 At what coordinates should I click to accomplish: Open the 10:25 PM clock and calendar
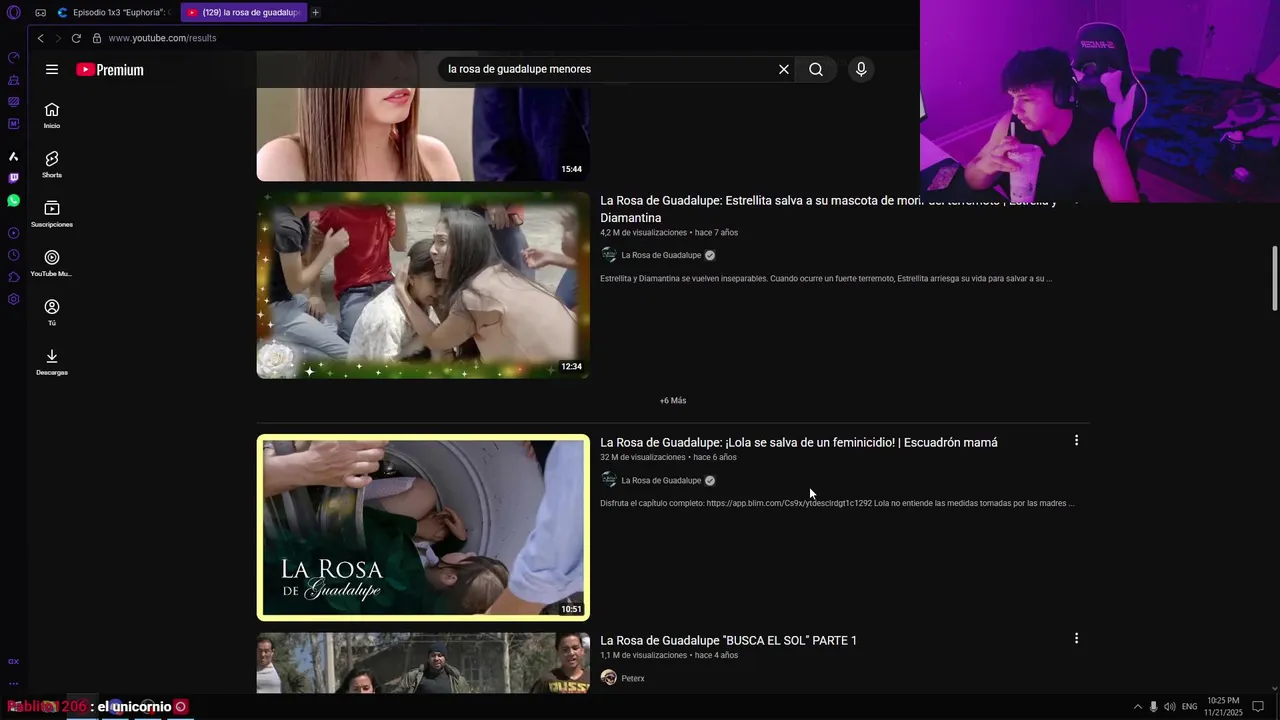1223,706
